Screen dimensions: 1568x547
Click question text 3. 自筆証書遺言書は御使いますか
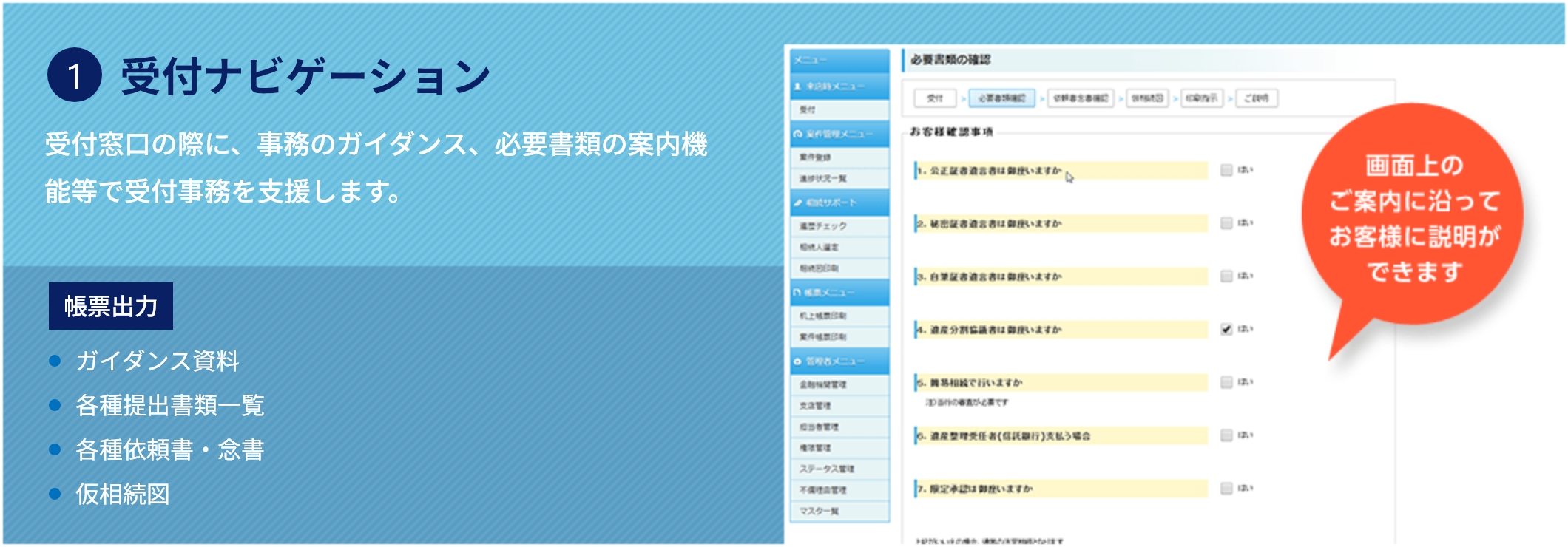point(990,277)
